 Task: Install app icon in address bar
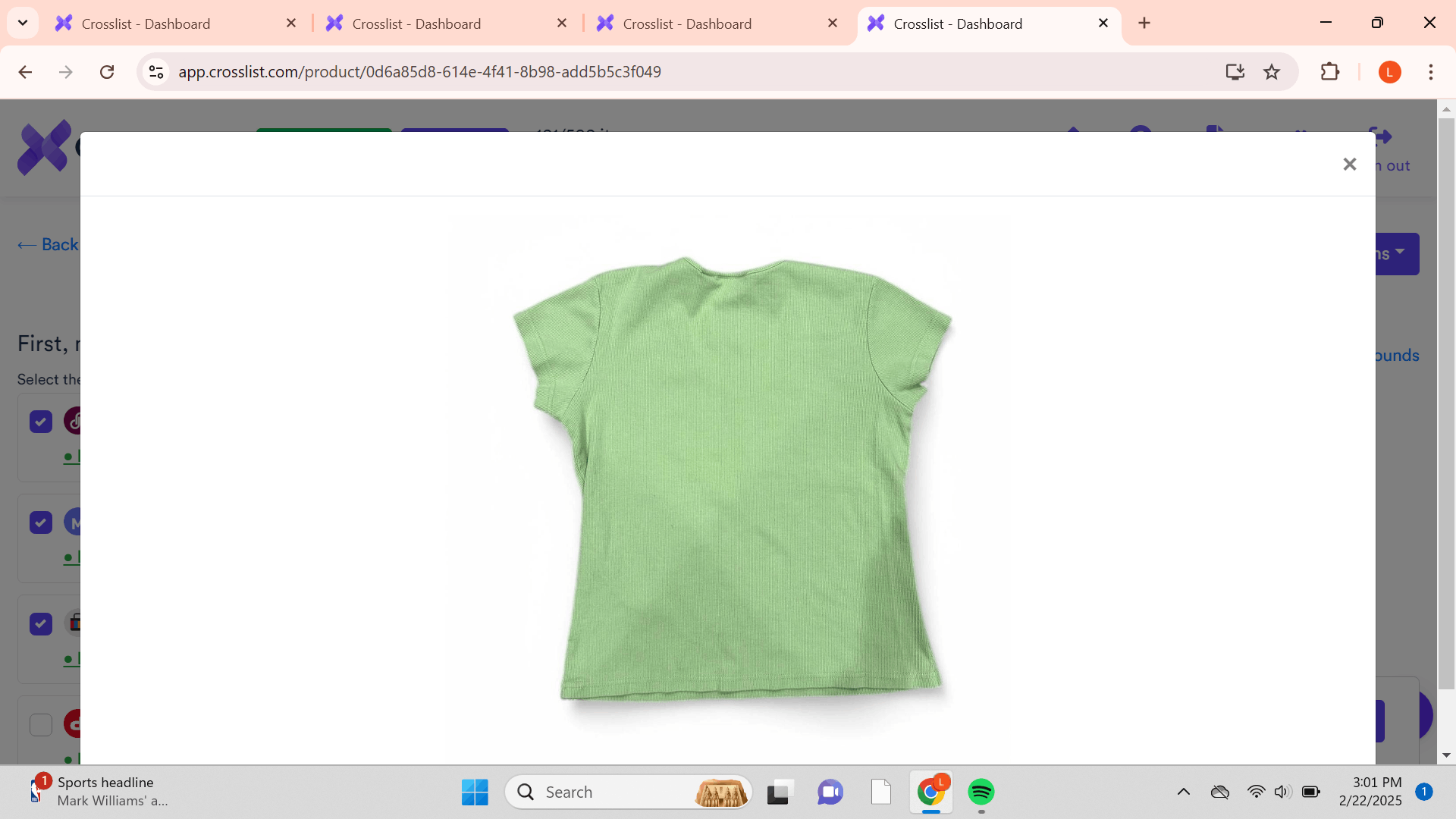pyautogui.click(x=1235, y=72)
